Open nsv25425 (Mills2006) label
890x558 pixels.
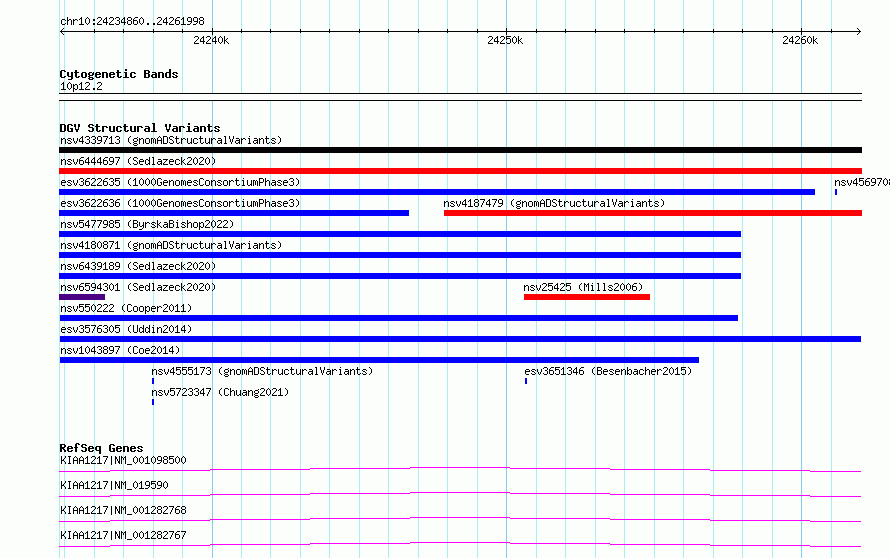point(583,287)
